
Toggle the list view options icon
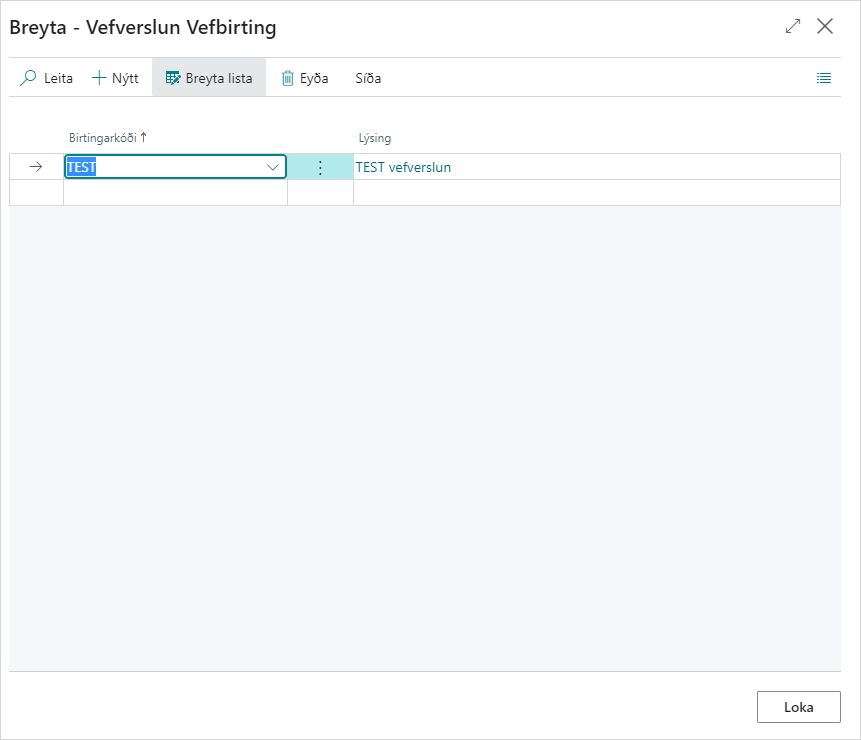pyautogui.click(x=824, y=78)
